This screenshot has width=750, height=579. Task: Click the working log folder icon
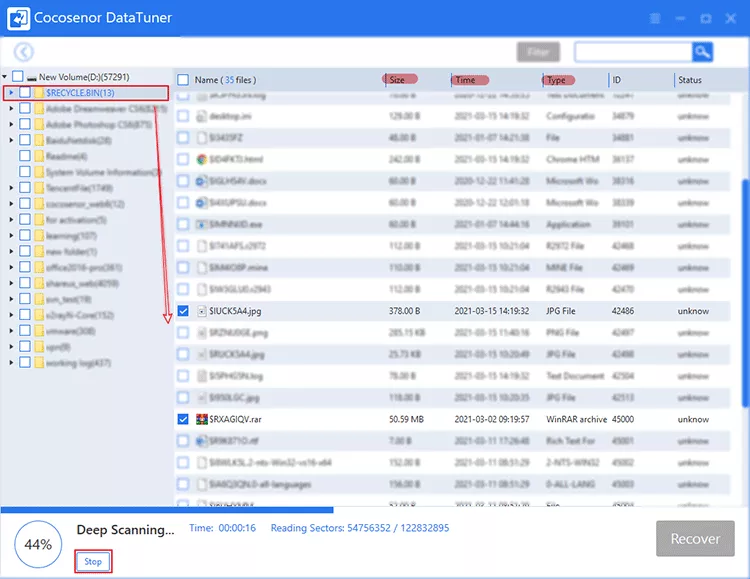click(x=39, y=363)
